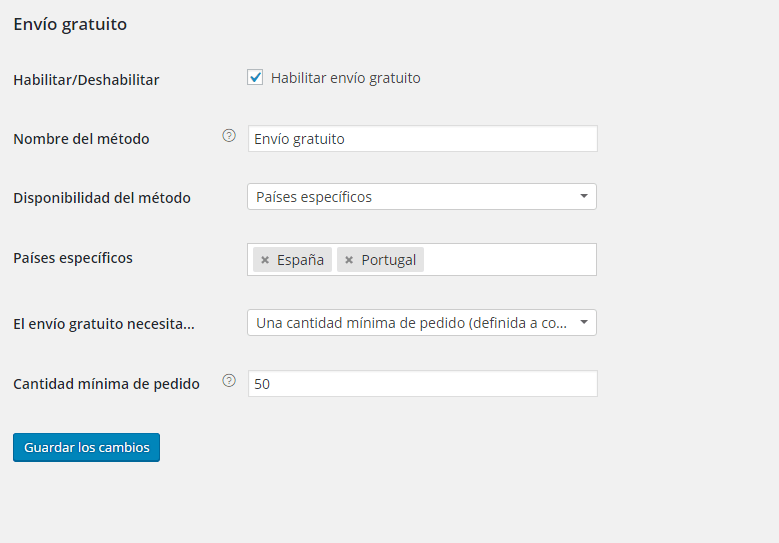779x543 pixels.
Task: Click the Envío gratuito heading
Action: (x=70, y=24)
